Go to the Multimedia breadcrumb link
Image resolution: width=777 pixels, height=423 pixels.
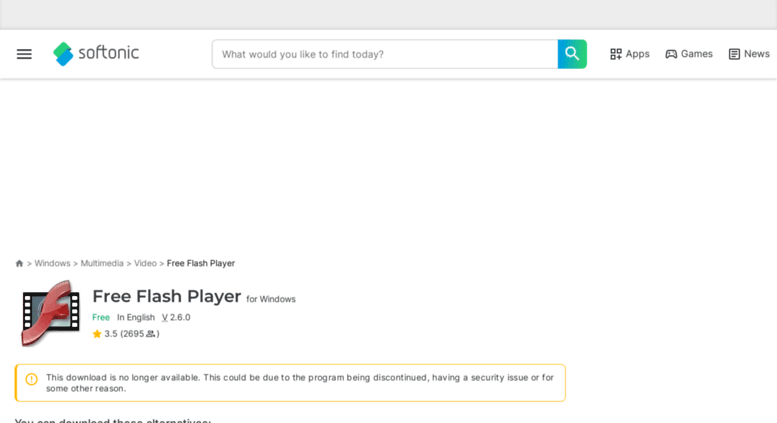coord(102,263)
